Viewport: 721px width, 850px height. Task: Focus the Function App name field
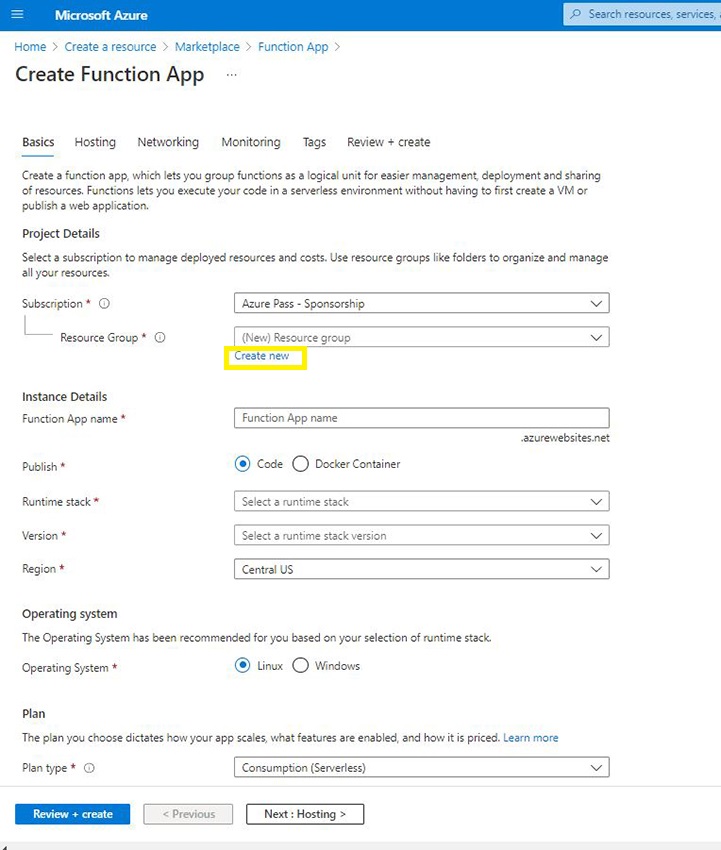pyautogui.click(x=421, y=418)
